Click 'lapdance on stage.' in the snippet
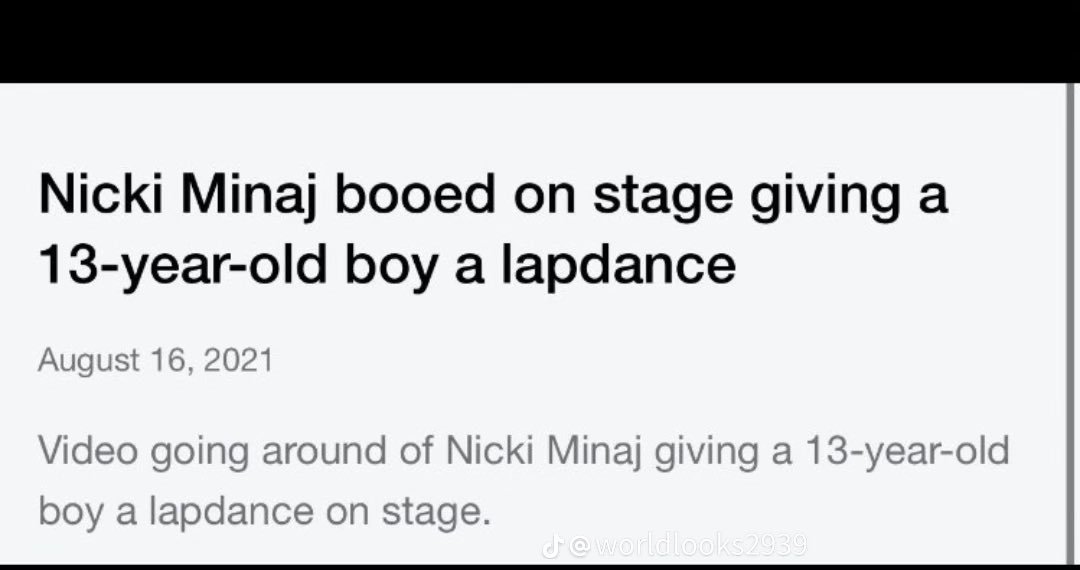Screen dimensions: 1080x570 pos(320,511)
